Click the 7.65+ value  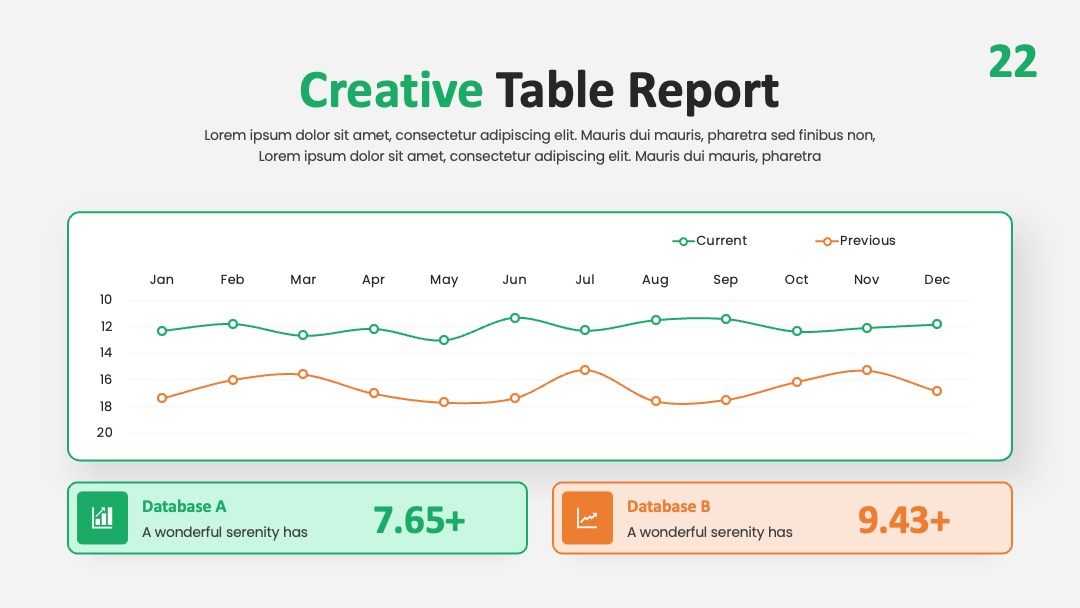[x=419, y=521]
